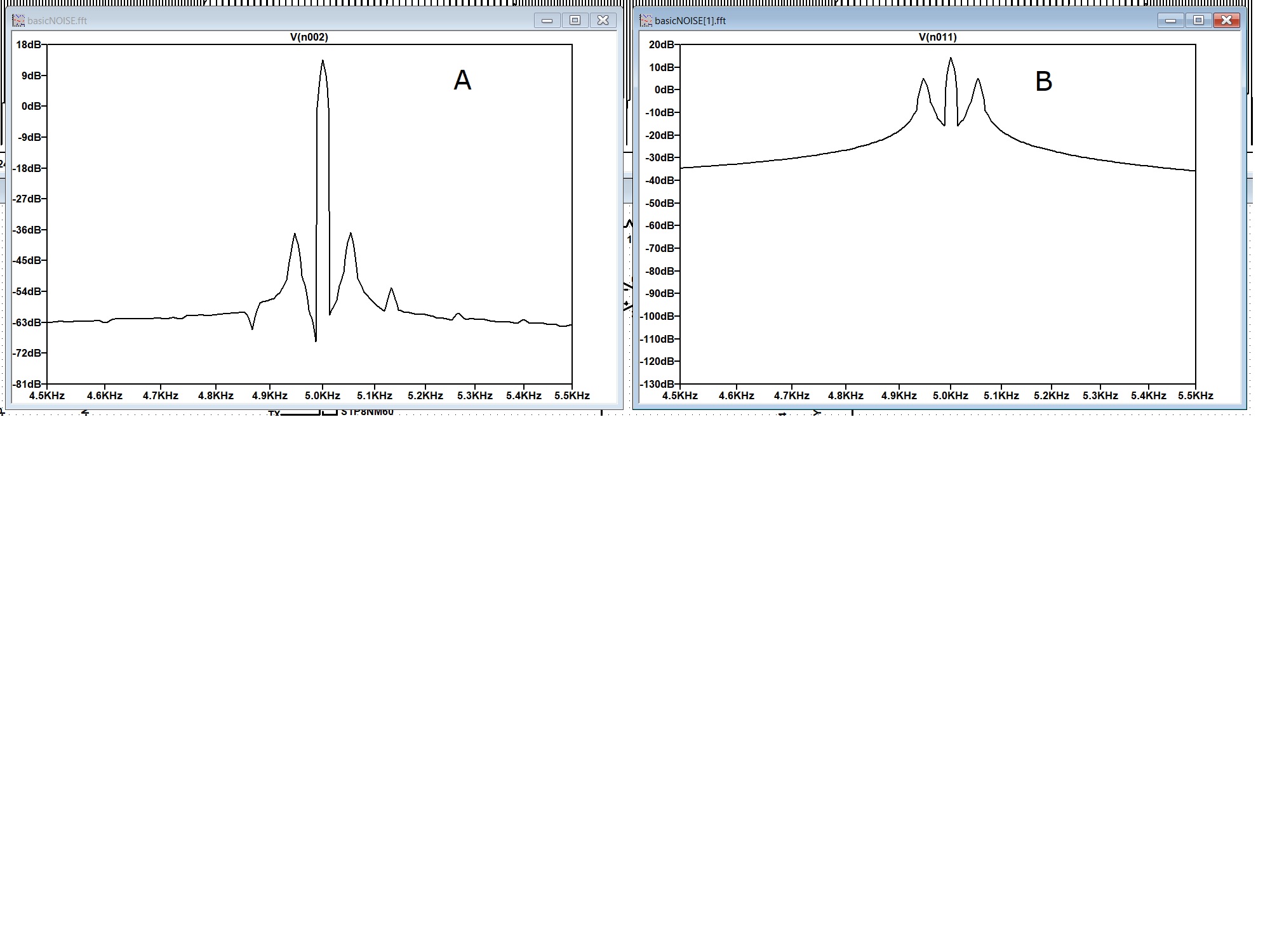Click -130dB label on plot B's vertical axis
Screen dimensions: 1270x952
657,384
